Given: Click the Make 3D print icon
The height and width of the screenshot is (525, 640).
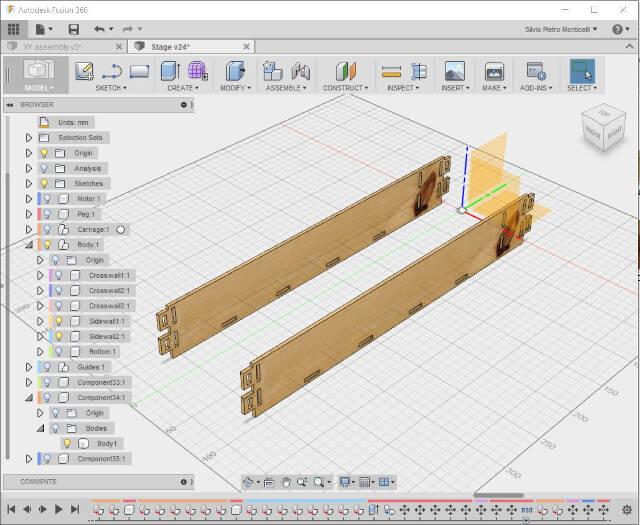Looking at the screenshot, I should (x=494, y=71).
